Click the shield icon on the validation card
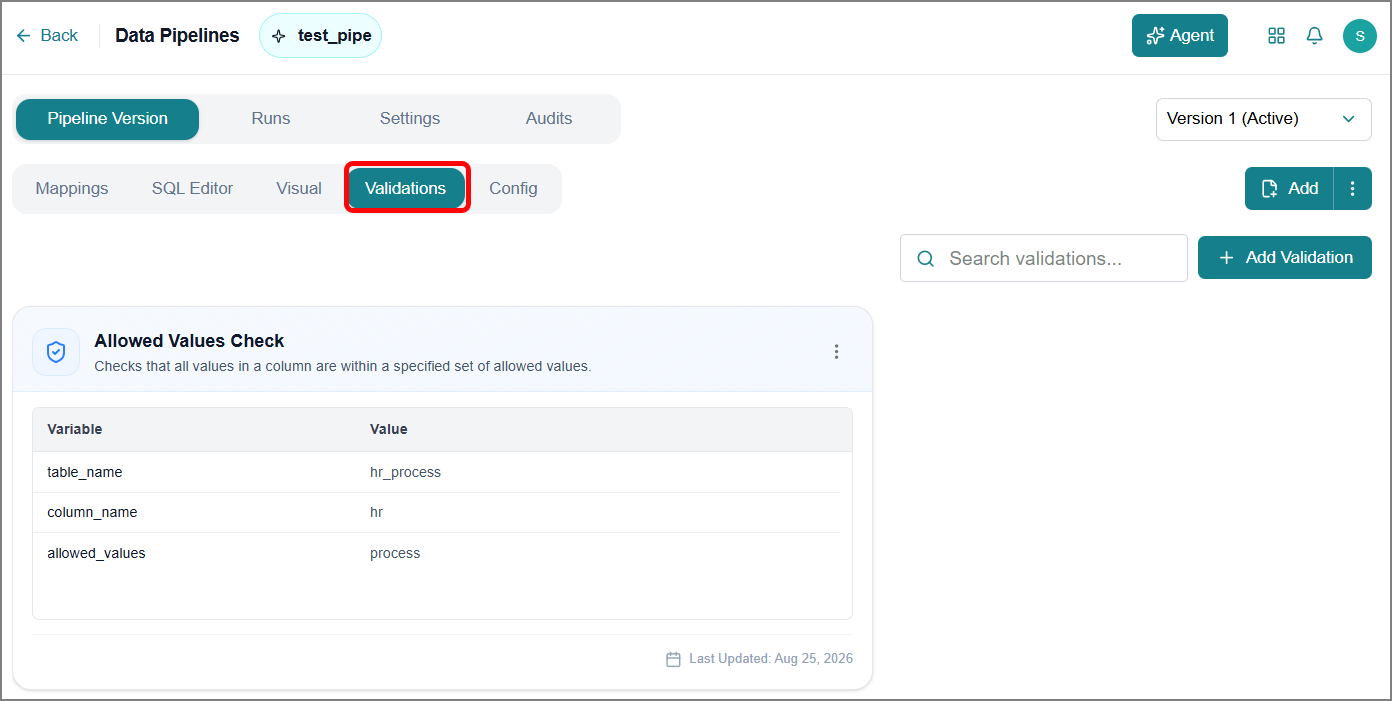 56,352
